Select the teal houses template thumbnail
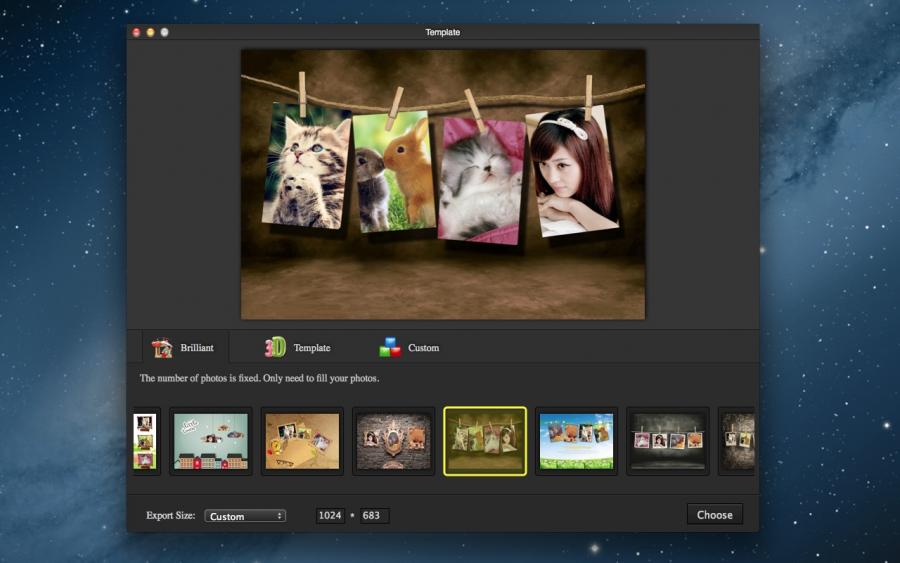The height and width of the screenshot is (563, 900). [210, 441]
